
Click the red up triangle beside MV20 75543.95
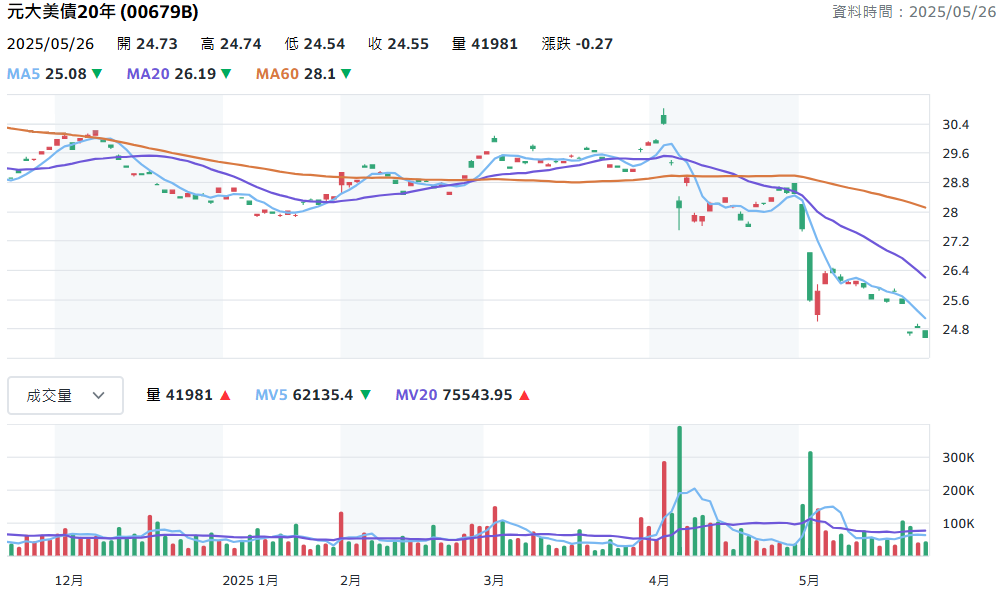tap(525, 395)
